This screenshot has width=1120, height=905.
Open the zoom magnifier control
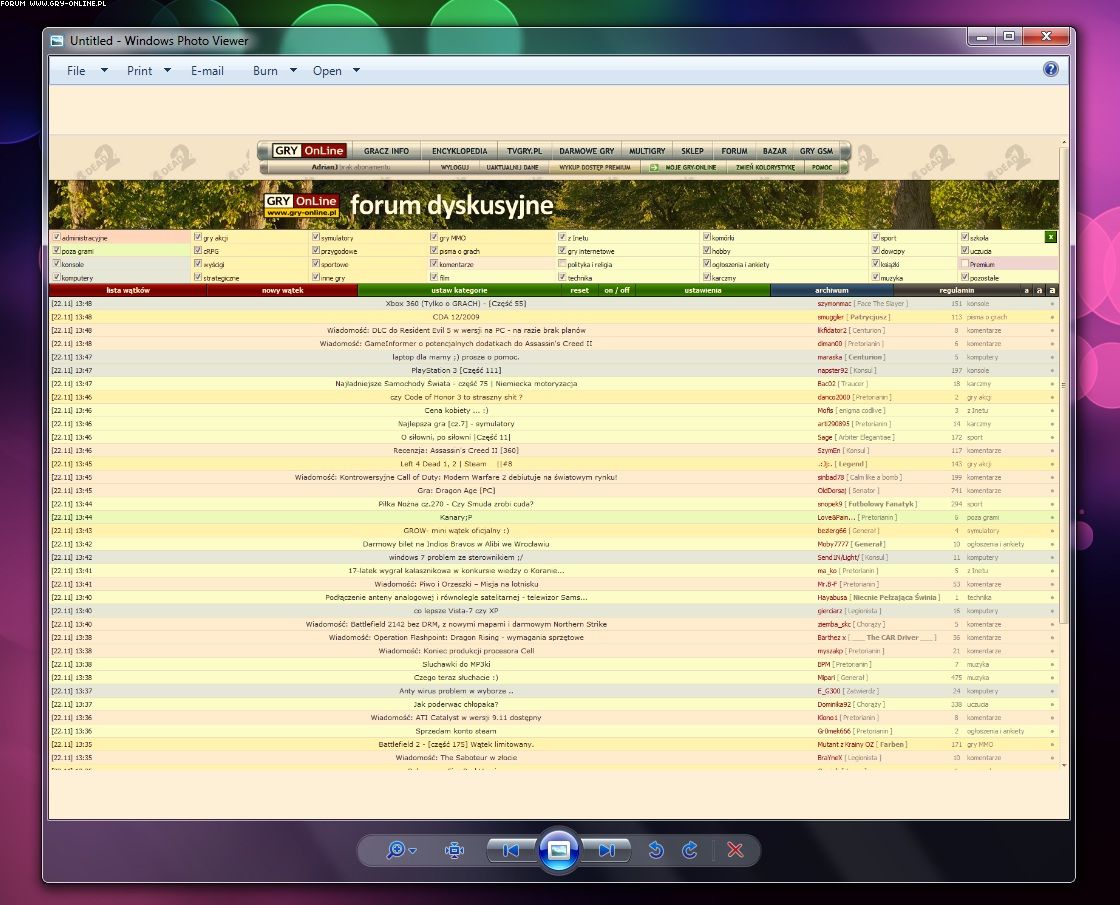(x=401, y=850)
